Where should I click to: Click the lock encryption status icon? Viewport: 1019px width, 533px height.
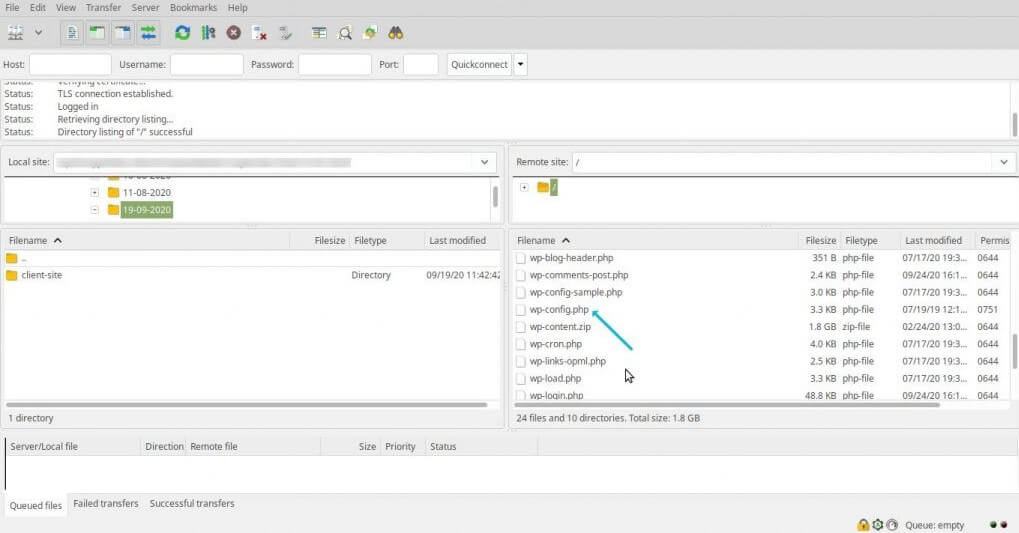(863, 525)
